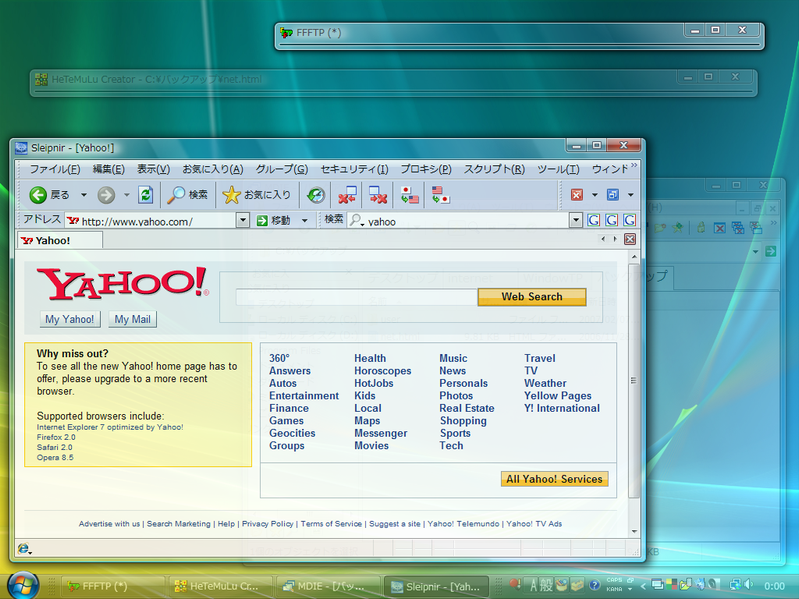Open ツール(T) menu
The height and width of the screenshot is (599, 799).
558,169
